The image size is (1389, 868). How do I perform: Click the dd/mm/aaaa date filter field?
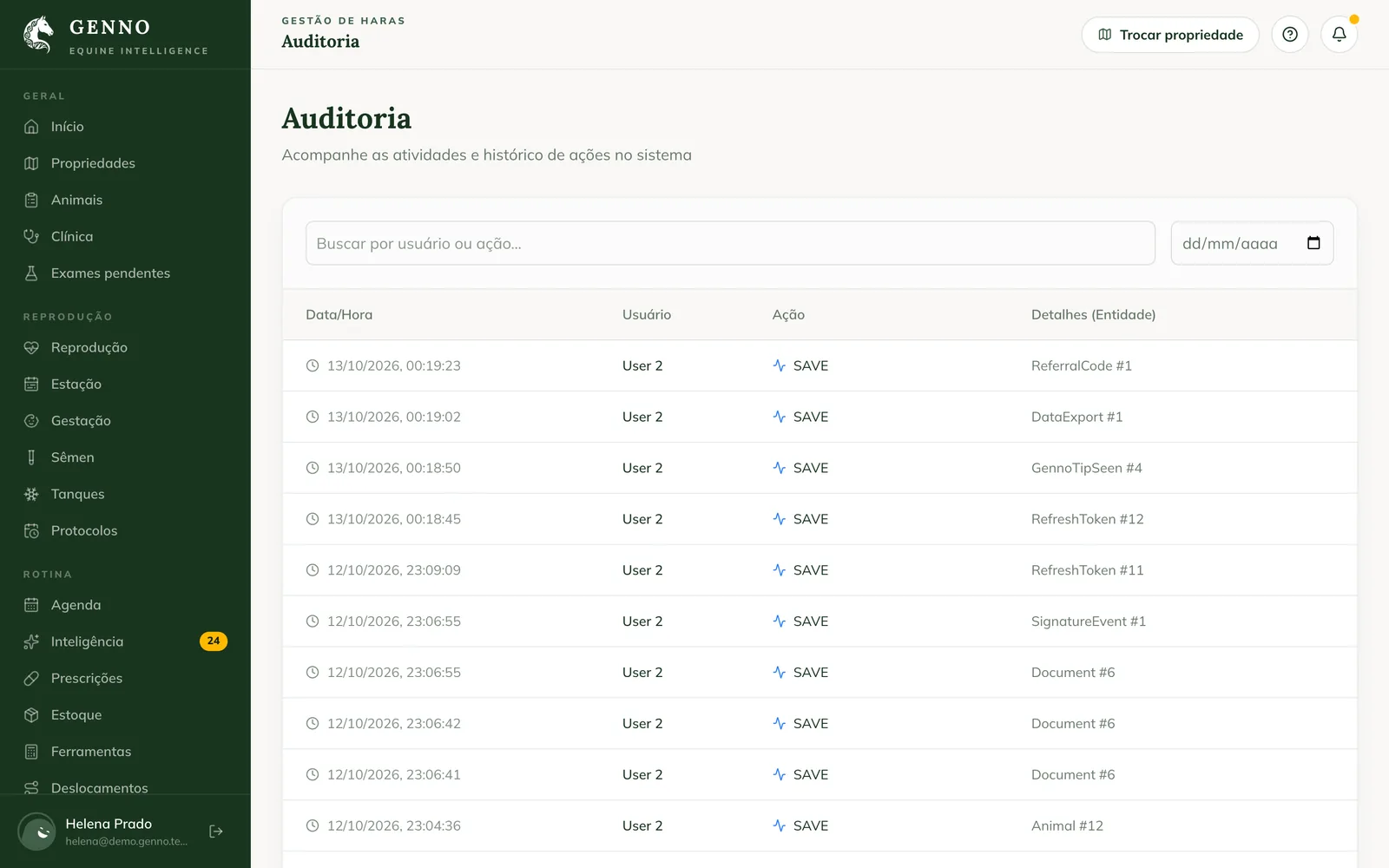point(1252,243)
